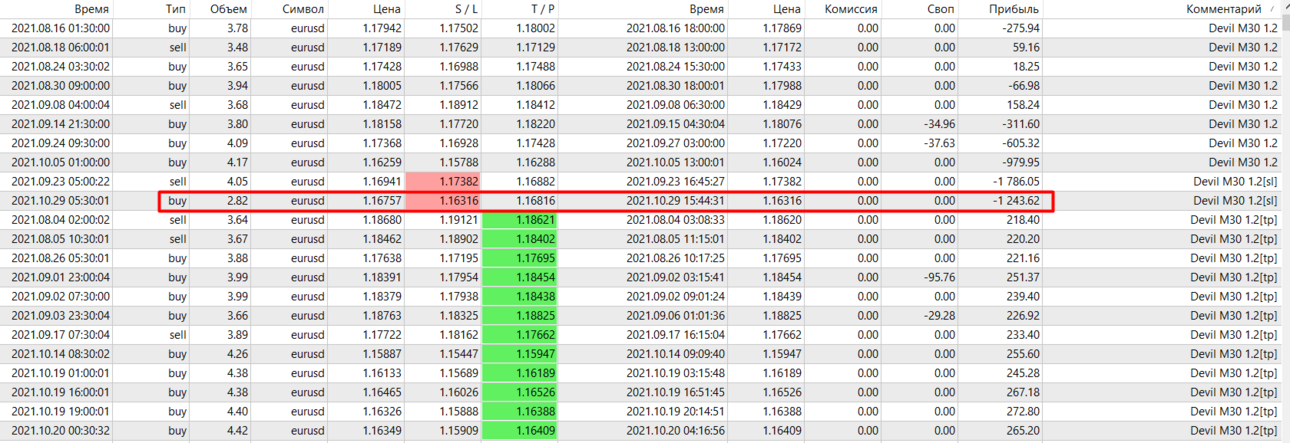Select the profit value -275.94
This screenshot has width=1290, height=443.
[1020, 29]
